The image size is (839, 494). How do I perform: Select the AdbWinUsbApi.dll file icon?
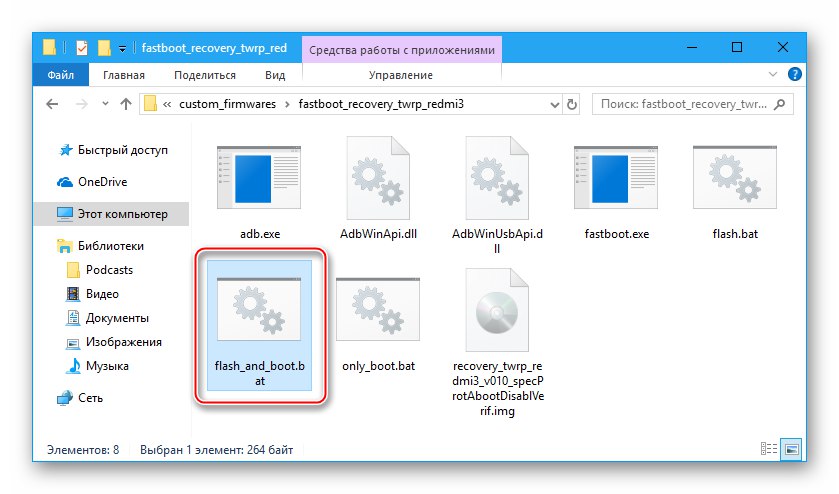497,178
